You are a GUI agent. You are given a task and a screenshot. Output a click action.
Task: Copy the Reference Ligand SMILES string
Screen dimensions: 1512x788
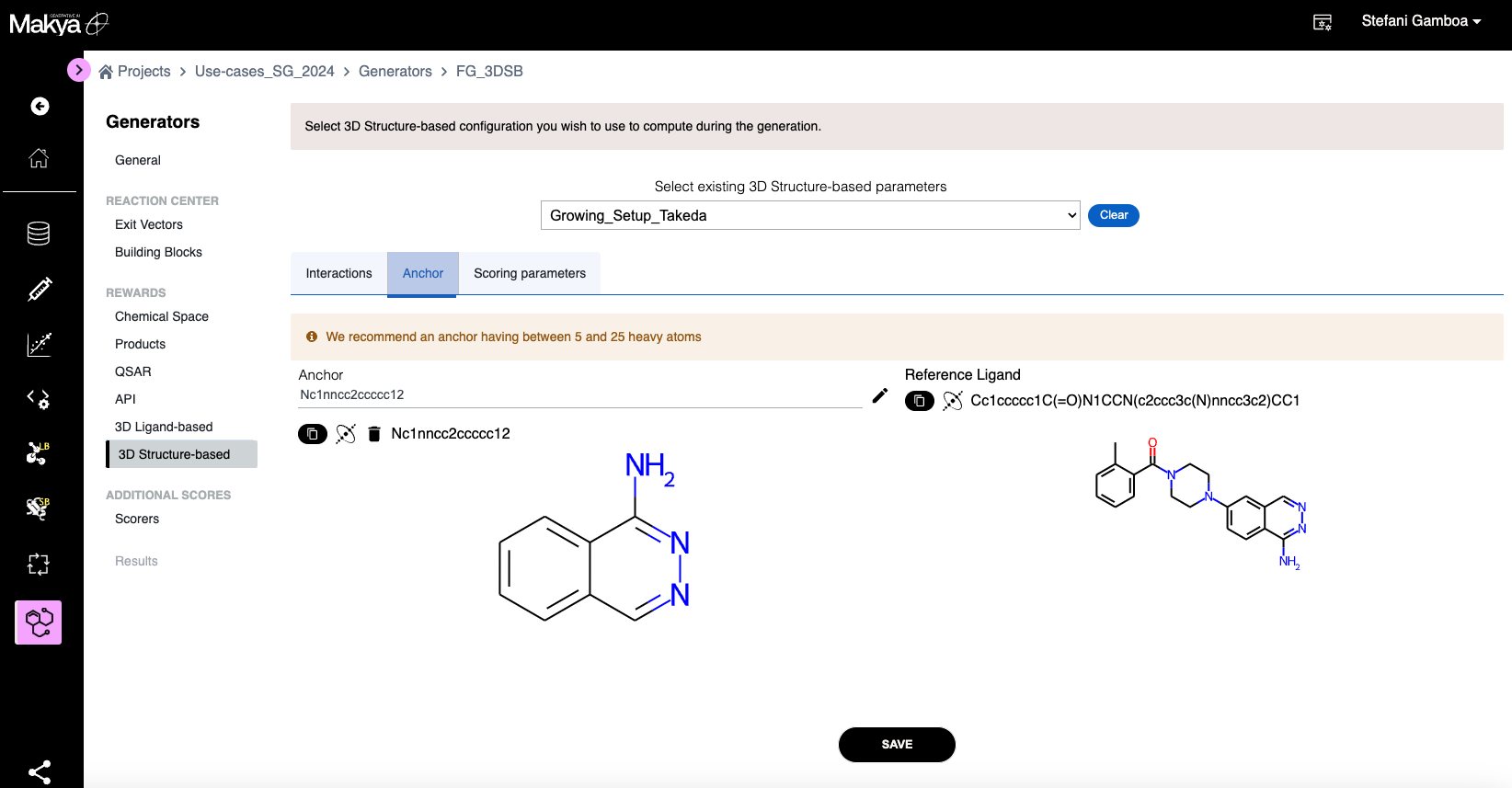click(919, 401)
